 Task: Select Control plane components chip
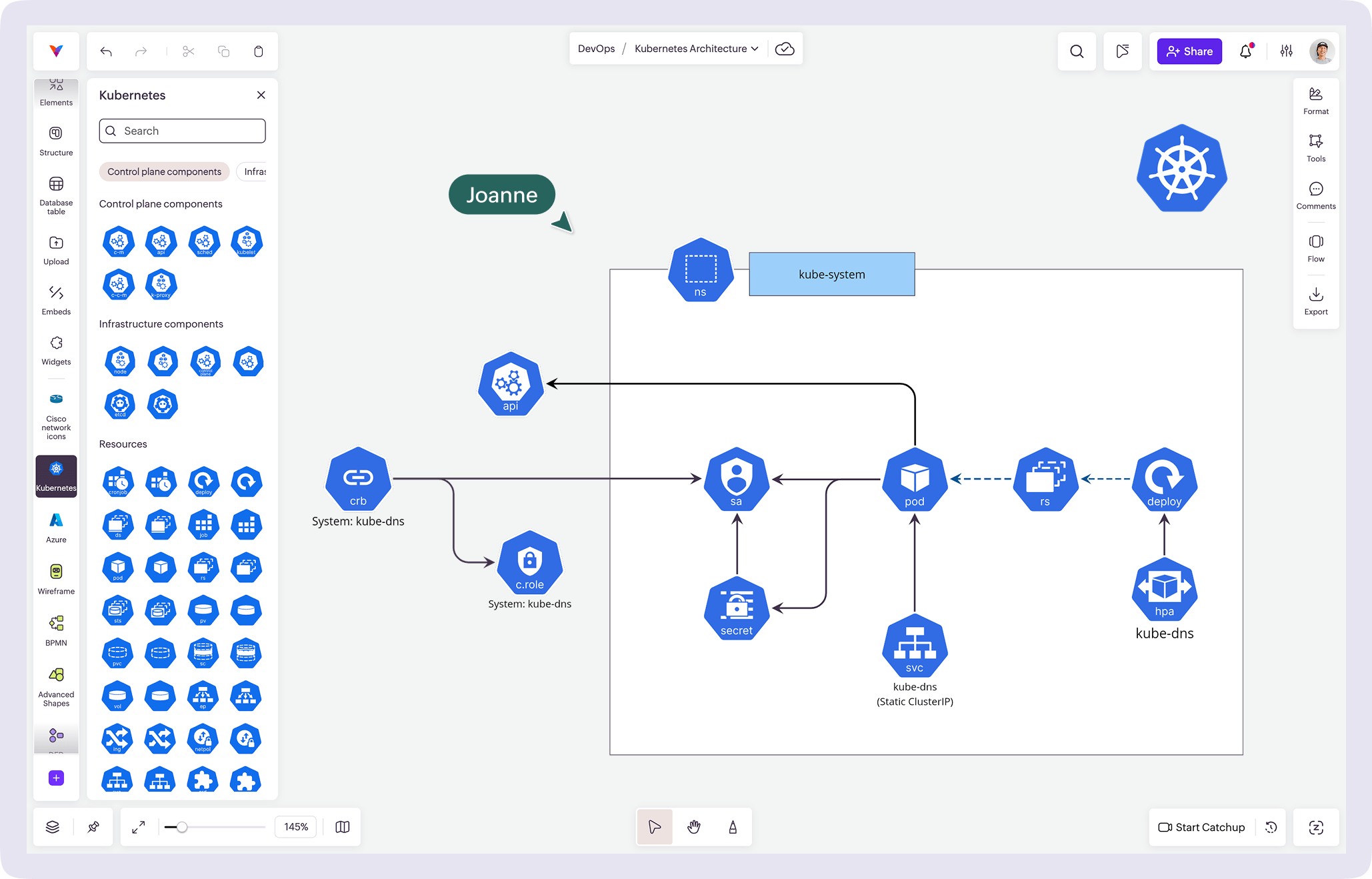(x=164, y=171)
